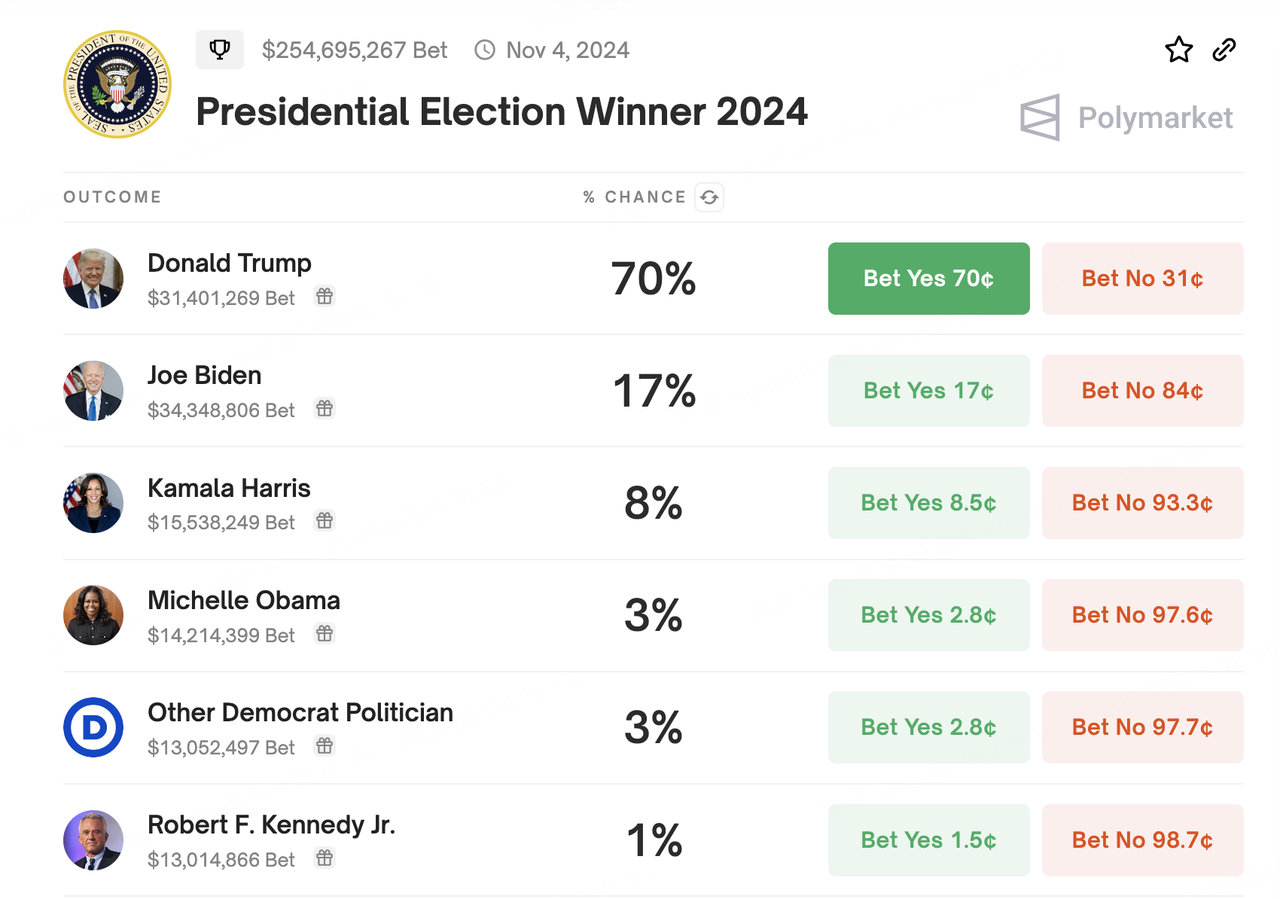Image resolution: width=1280 pixels, height=899 pixels.
Task: Open gift icon beside Donald Trump bet
Action: point(324,297)
